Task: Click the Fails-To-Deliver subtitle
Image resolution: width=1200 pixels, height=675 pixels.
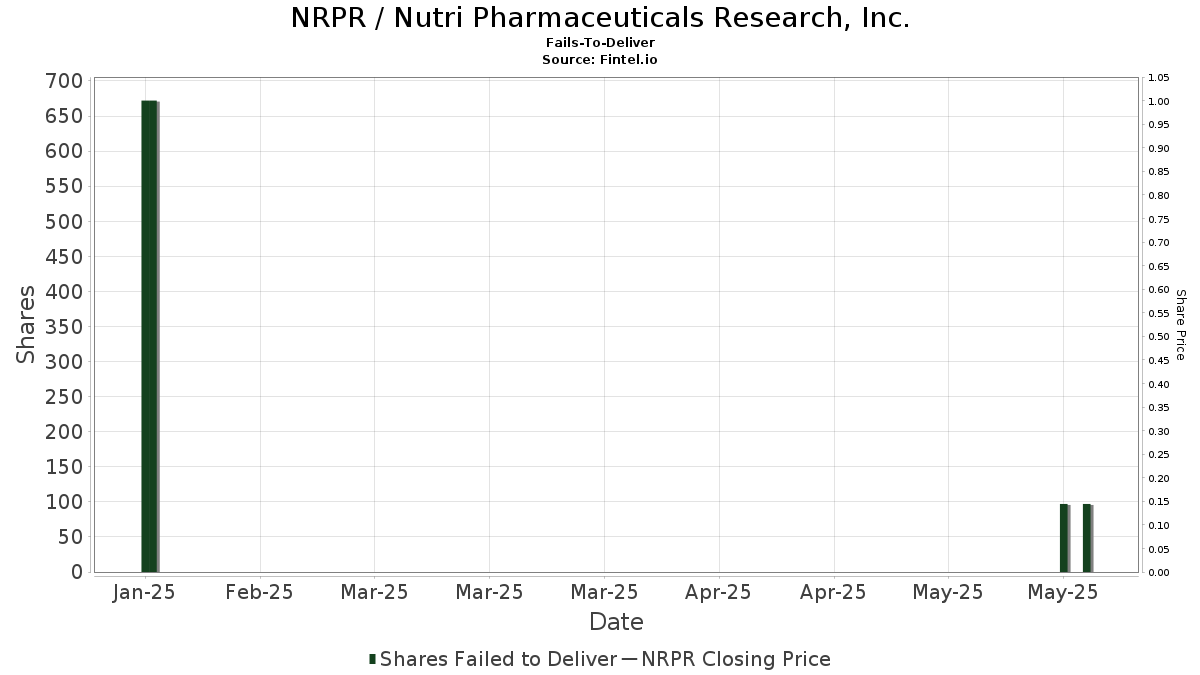Action: pyautogui.click(x=600, y=44)
